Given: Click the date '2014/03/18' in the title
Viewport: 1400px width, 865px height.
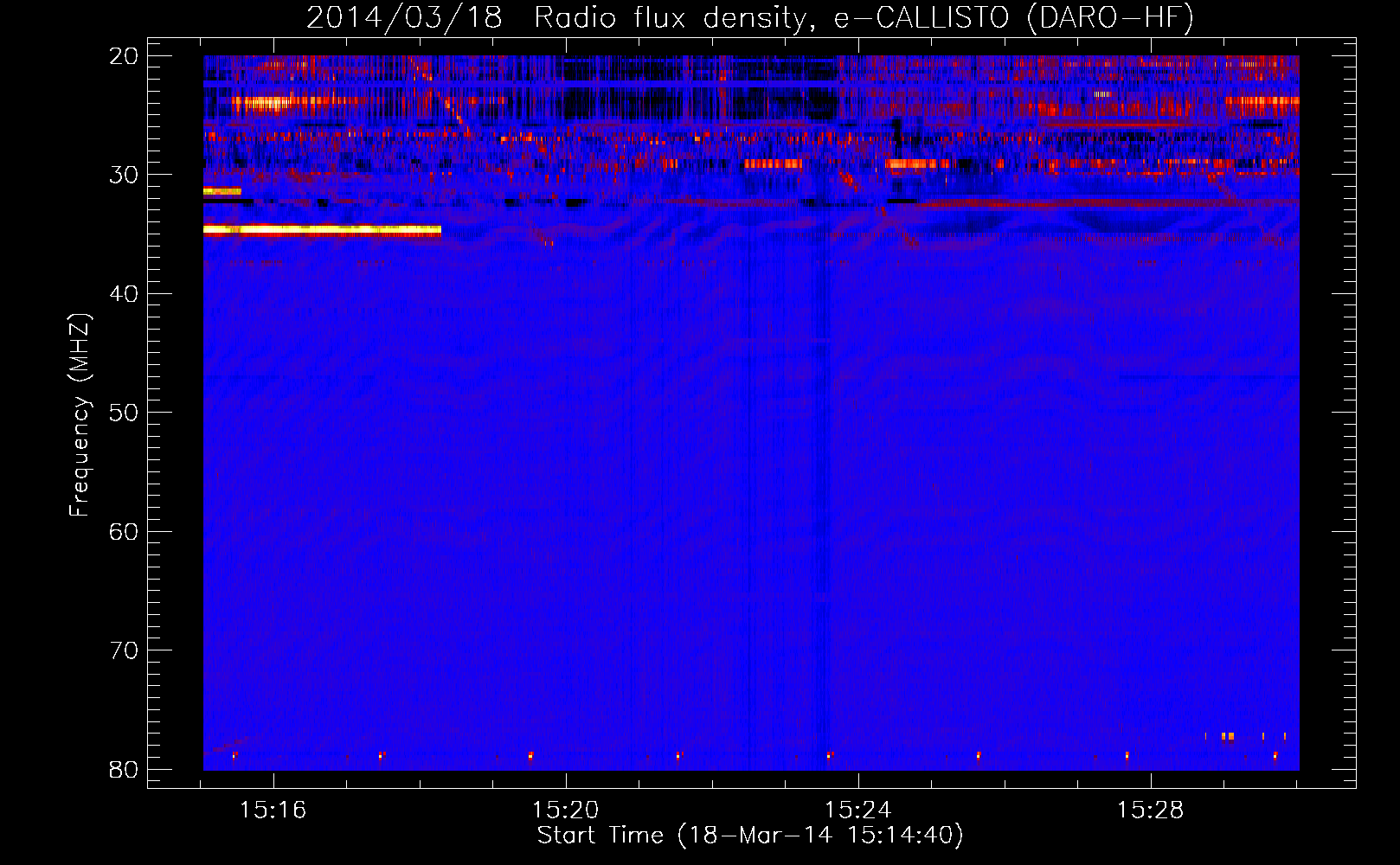Looking at the screenshot, I should [404, 17].
